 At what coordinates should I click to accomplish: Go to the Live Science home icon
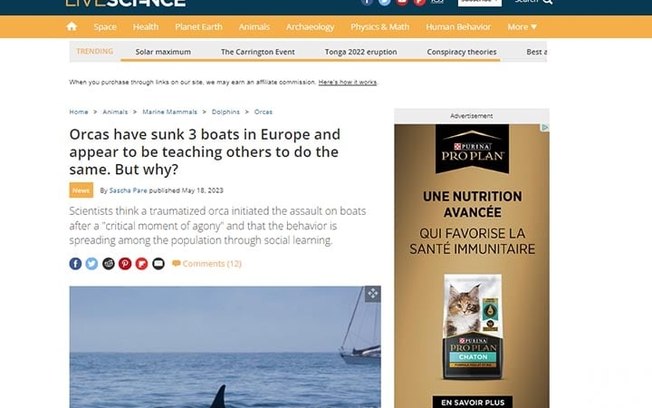pos(72,27)
